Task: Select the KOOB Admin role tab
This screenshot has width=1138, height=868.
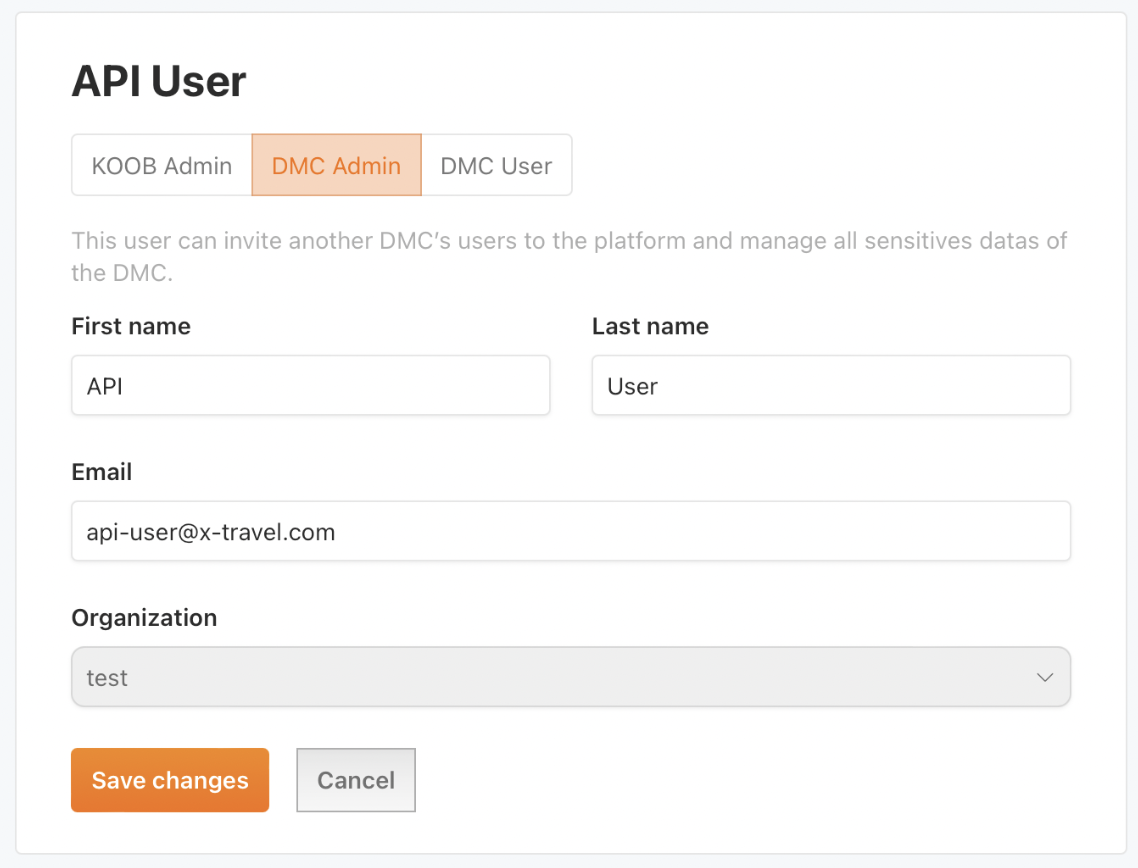Action: pos(161,165)
